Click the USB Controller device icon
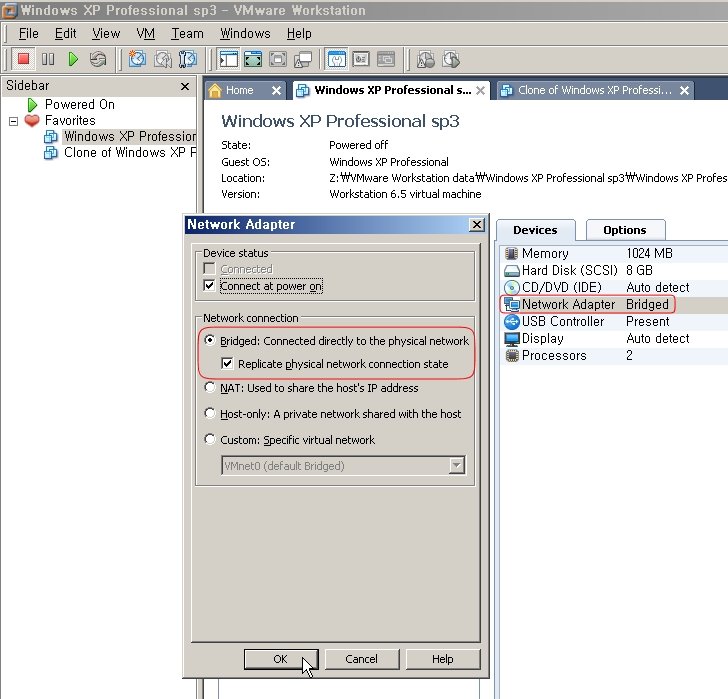Viewport: 728px width, 699px height. point(512,321)
